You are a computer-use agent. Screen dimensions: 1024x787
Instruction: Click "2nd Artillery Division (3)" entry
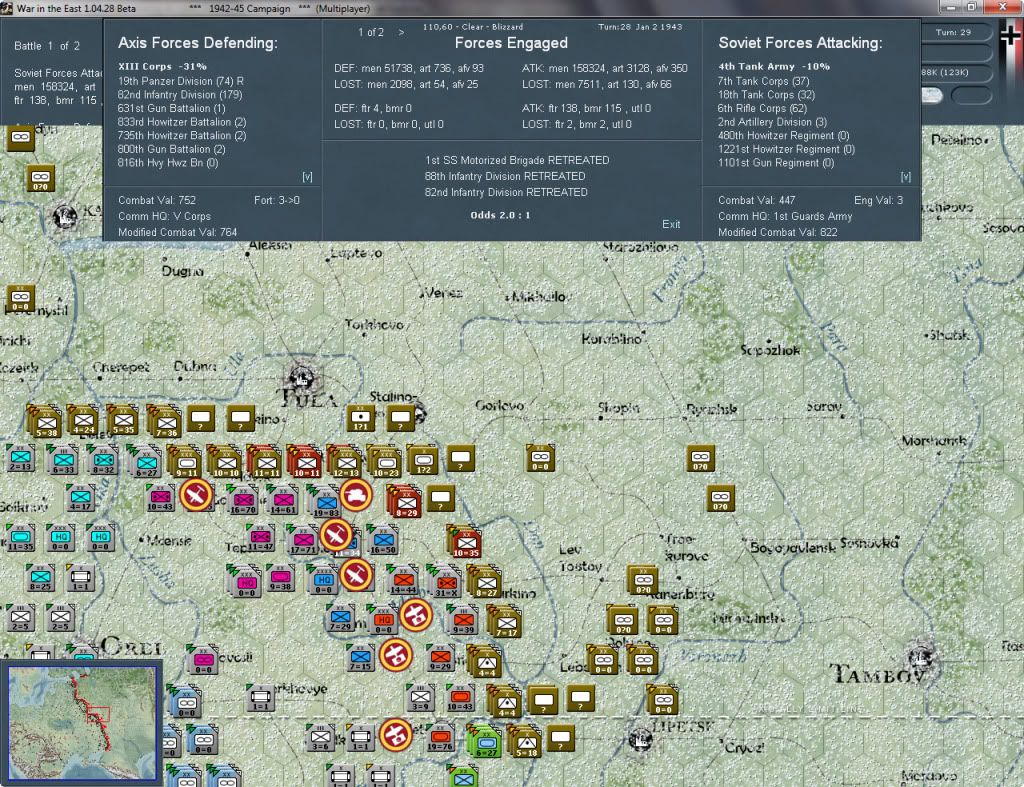click(x=773, y=122)
